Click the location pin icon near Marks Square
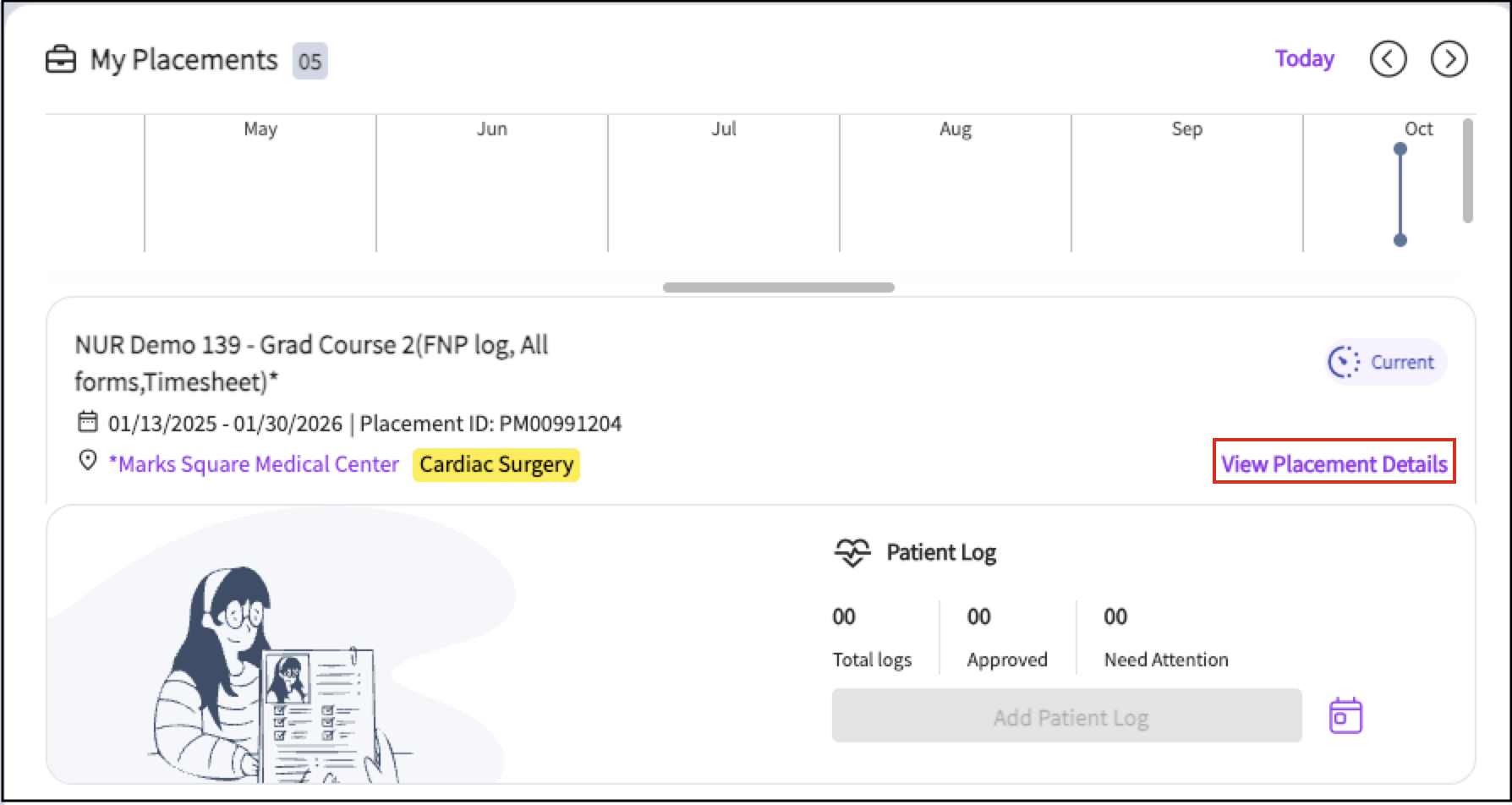The width and height of the screenshot is (1512, 805). 87,462
